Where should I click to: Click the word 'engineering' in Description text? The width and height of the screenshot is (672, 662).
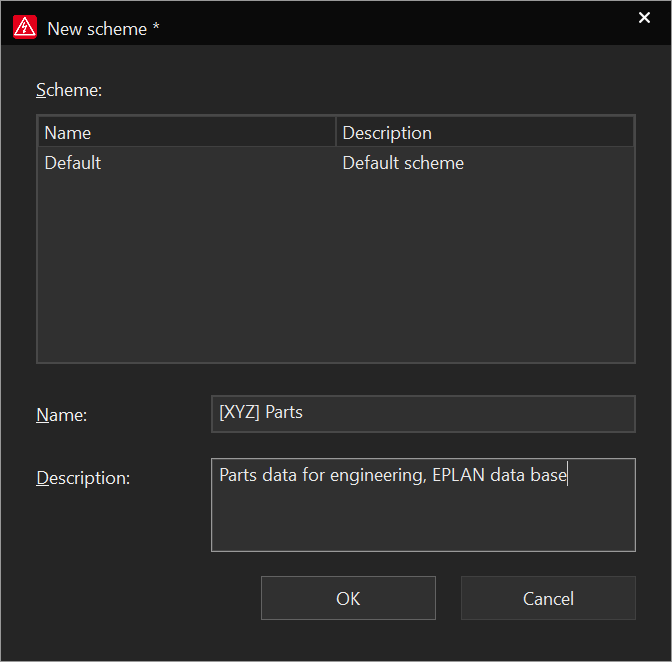(378, 476)
